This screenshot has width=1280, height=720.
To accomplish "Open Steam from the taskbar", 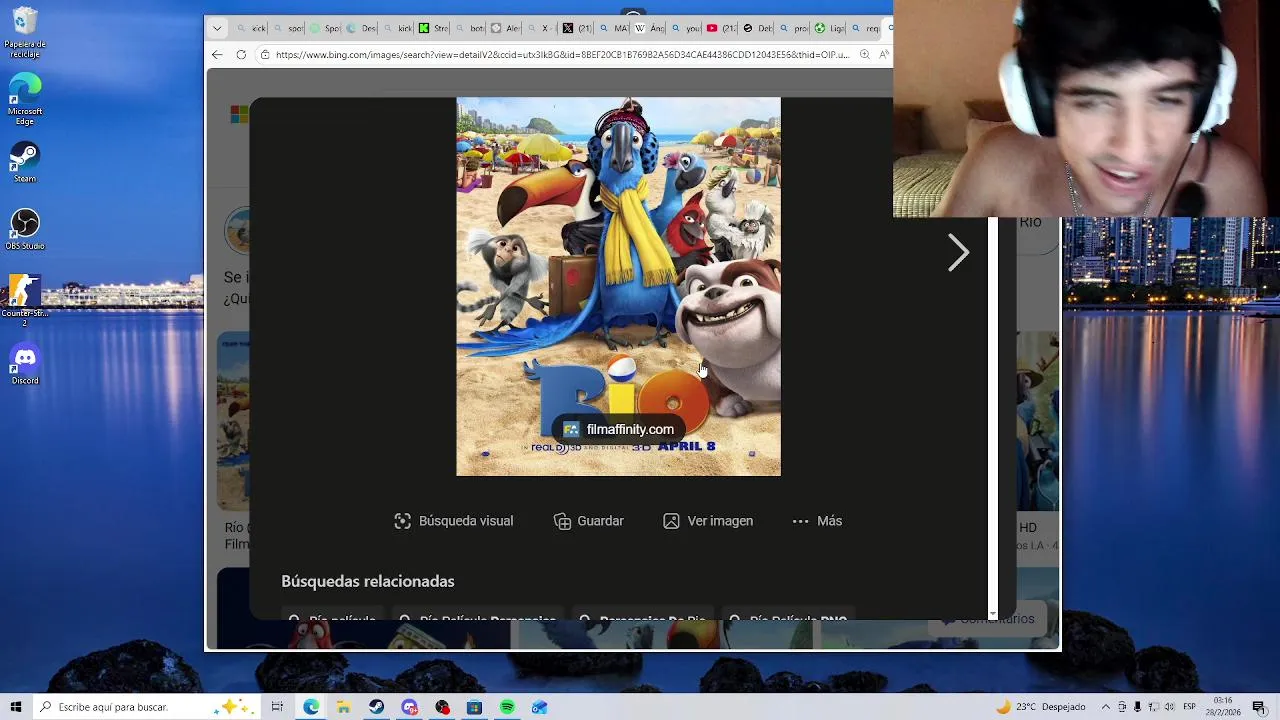I will (x=376, y=707).
